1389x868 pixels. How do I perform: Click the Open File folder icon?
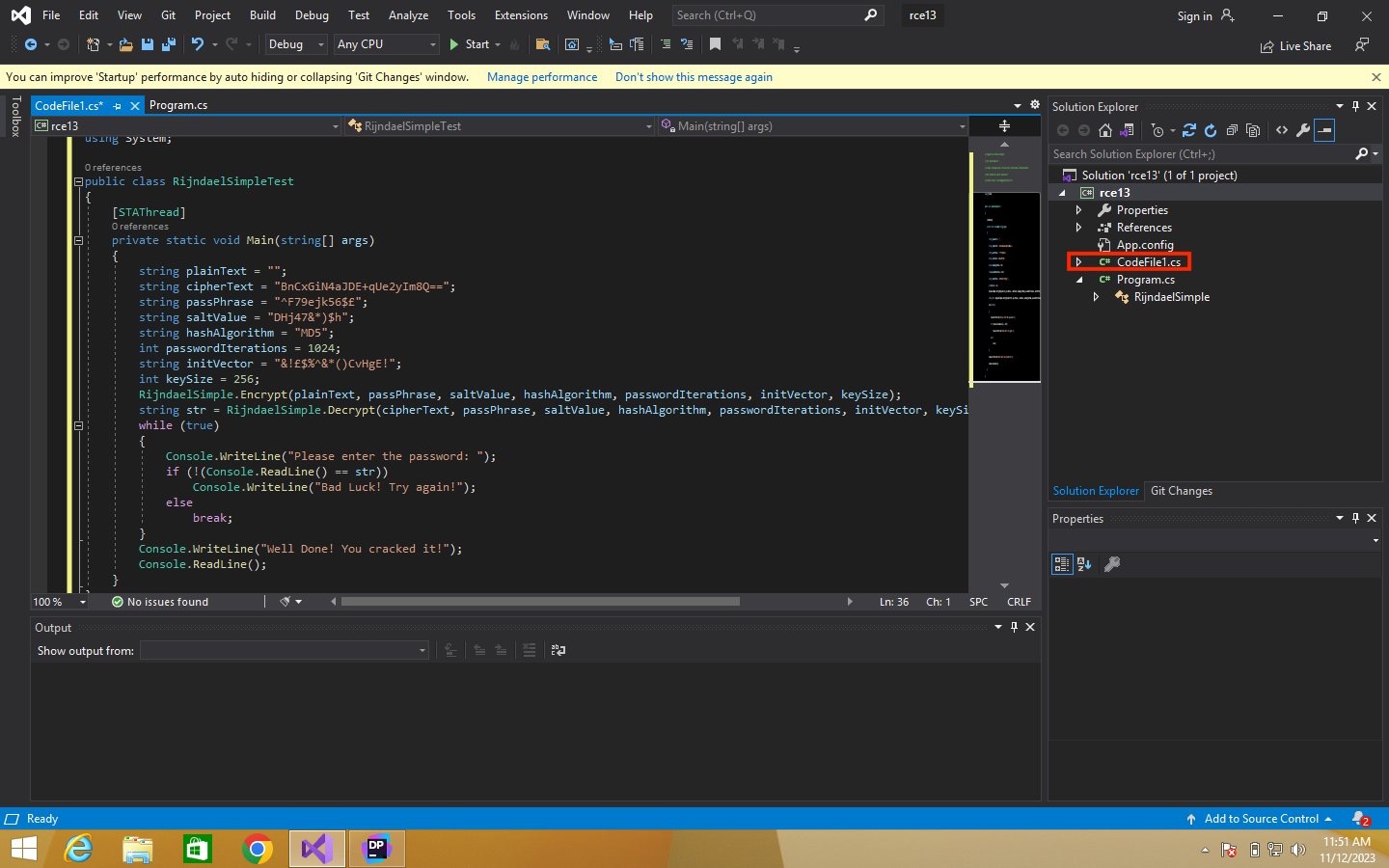point(126,44)
